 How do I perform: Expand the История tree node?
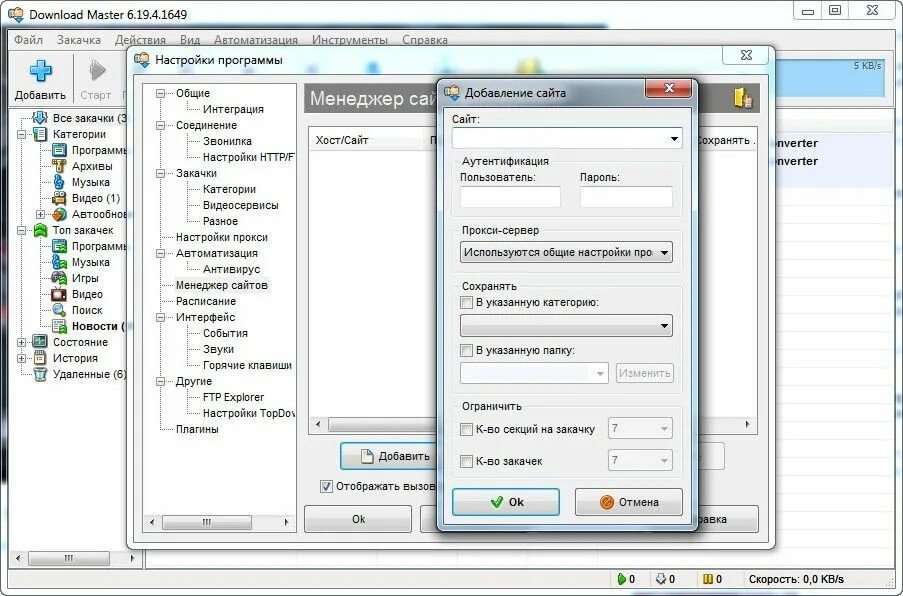click(21, 358)
